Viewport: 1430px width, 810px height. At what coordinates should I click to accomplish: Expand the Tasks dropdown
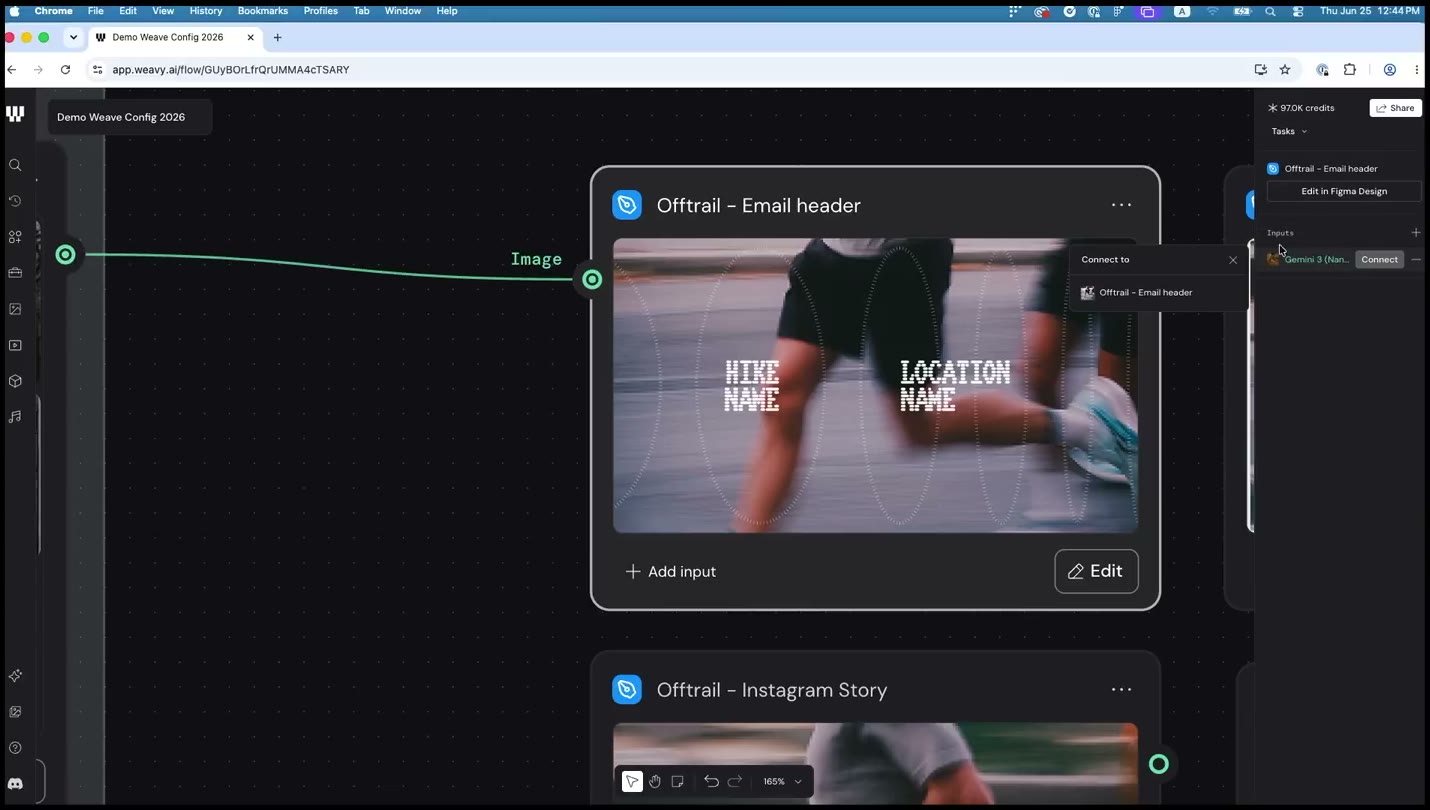(x=1289, y=131)
